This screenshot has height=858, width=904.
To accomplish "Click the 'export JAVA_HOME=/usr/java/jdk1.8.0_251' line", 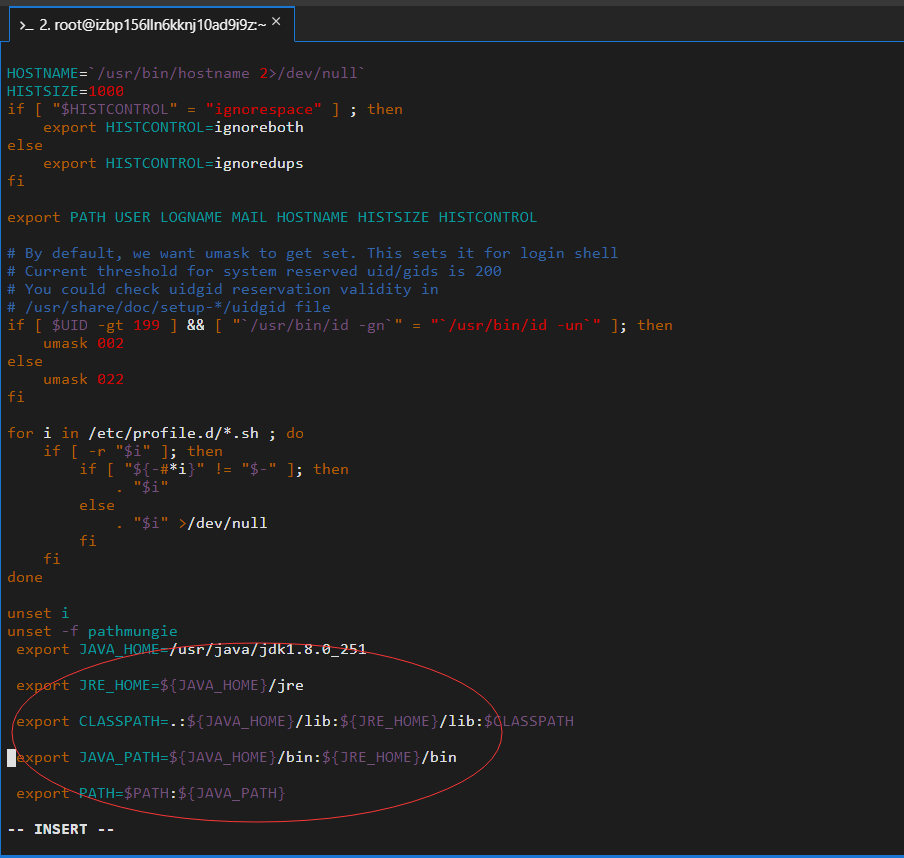I will (191, 649).
